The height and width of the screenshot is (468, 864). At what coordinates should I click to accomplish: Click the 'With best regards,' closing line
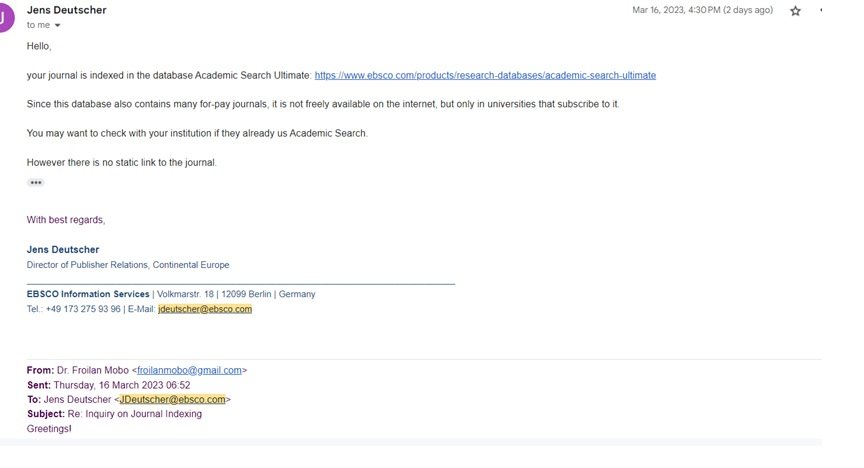(x=66, y=219)
